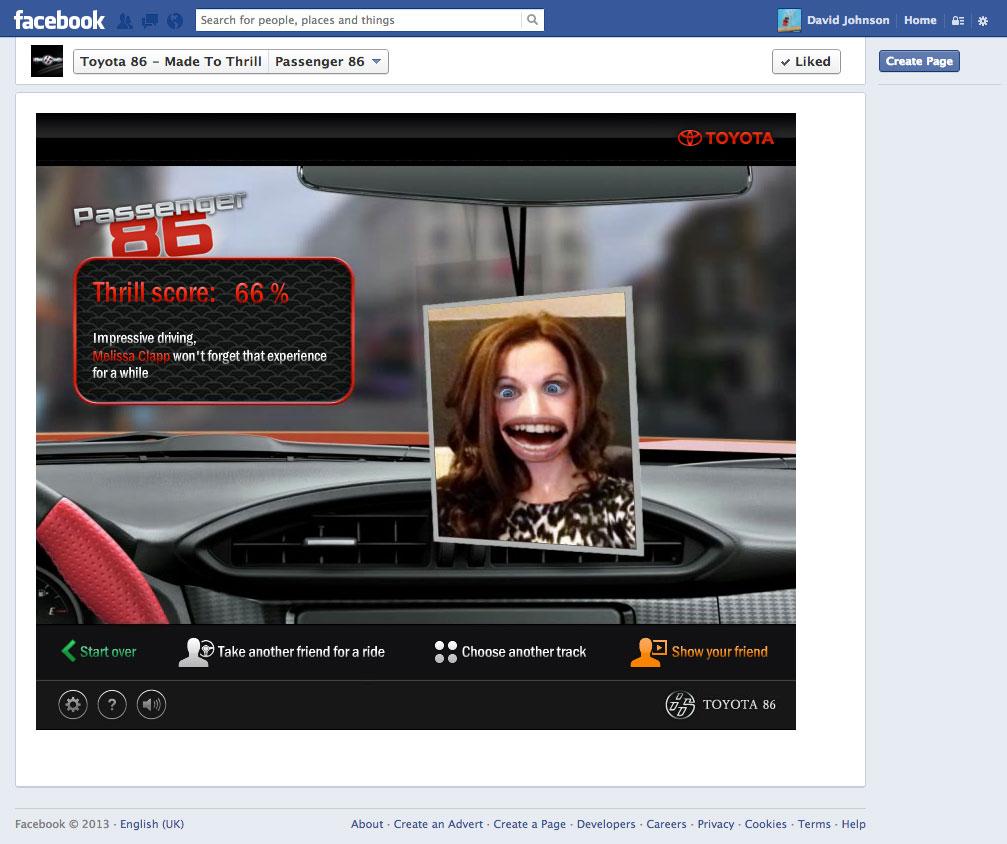Open Create an Advert footer link

[x=438, y=824]
